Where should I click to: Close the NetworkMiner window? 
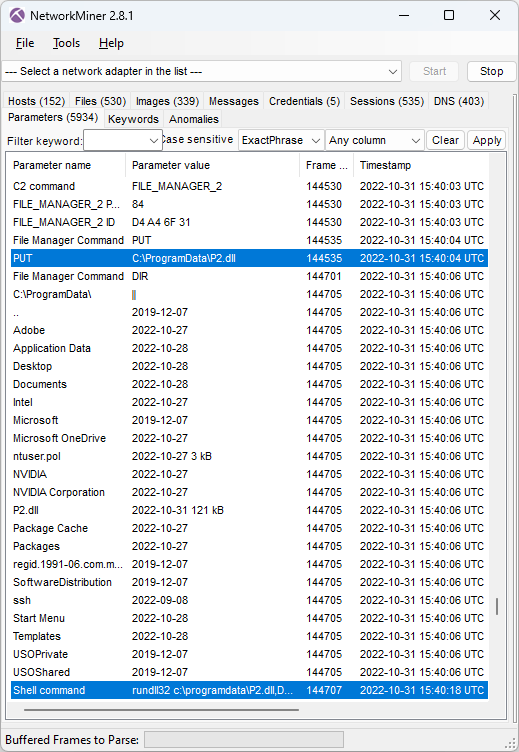coord(495,15)
